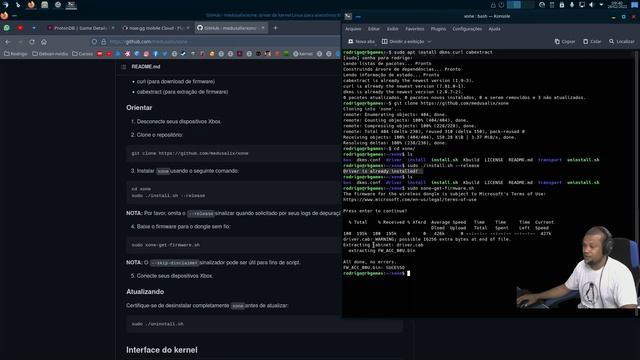This screenshot has width=640, height=360.
Task: Click the tracking protection shield icon
Action: point(94,42)
